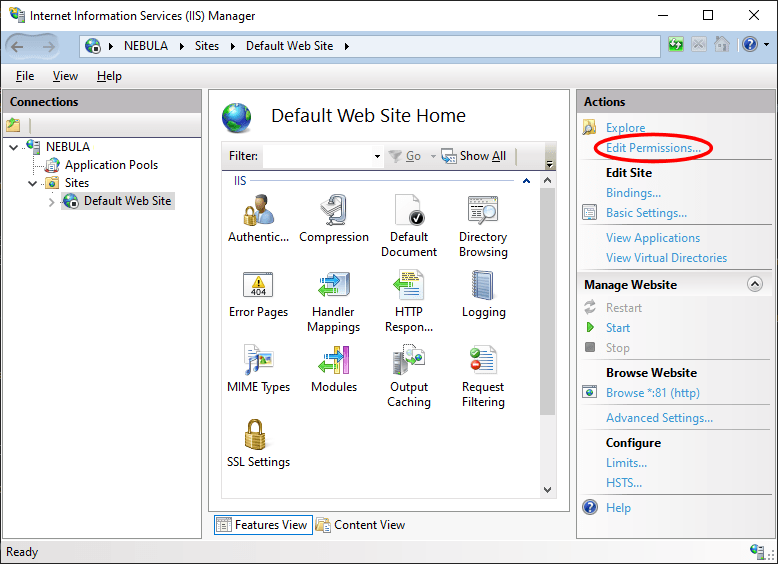Open the Bindings link
778x564 pixels.
pos(633,192)
